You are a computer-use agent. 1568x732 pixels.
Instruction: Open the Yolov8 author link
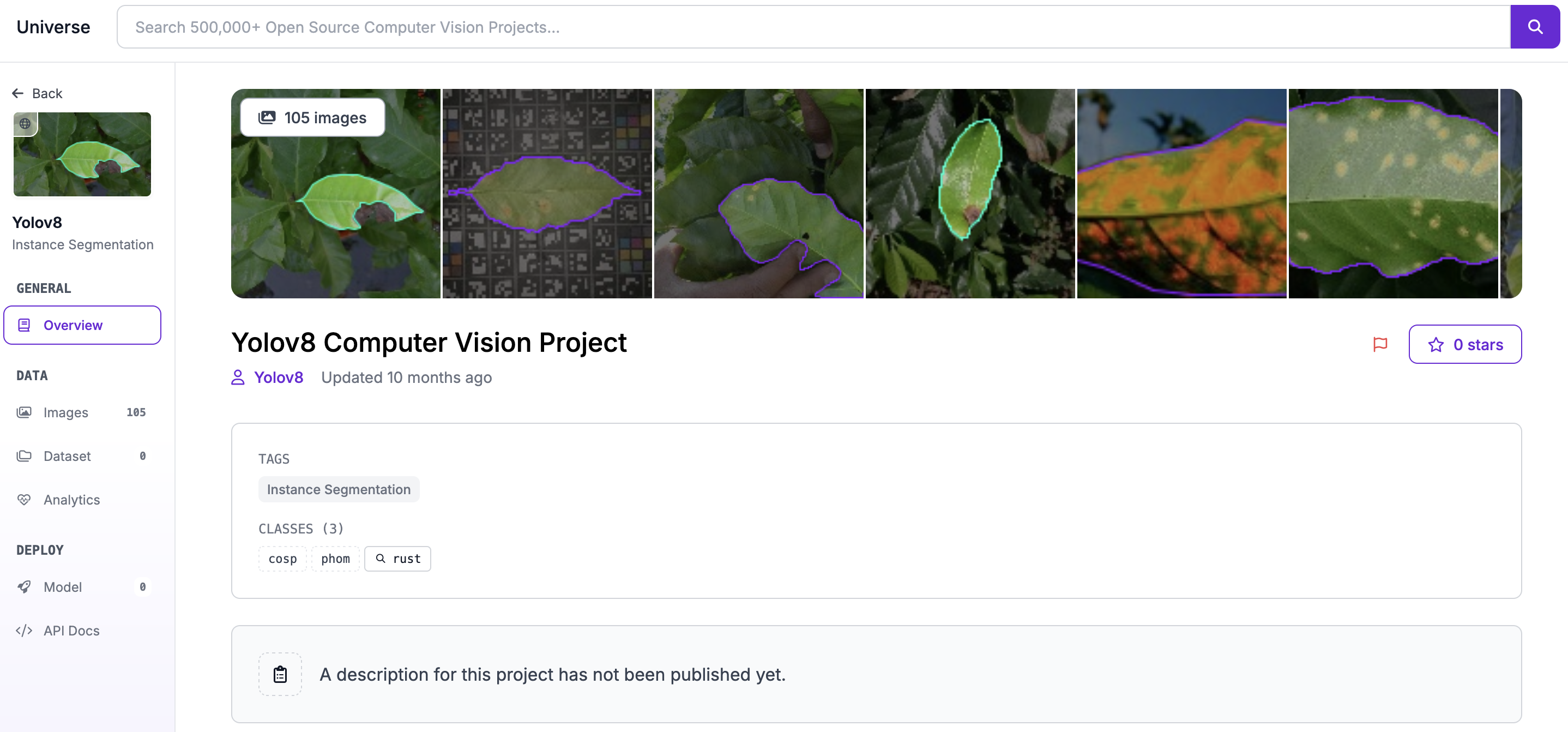278,377
